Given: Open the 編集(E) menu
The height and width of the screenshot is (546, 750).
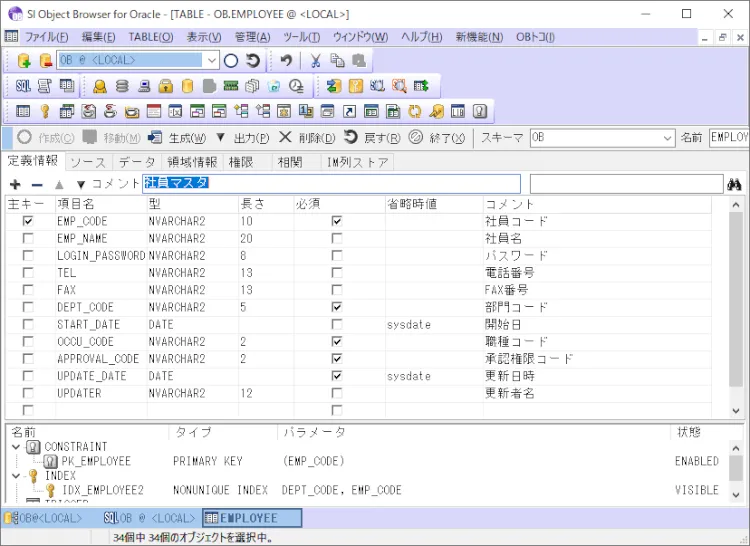Looking at the screenshot, I should (x=99, y=37).
